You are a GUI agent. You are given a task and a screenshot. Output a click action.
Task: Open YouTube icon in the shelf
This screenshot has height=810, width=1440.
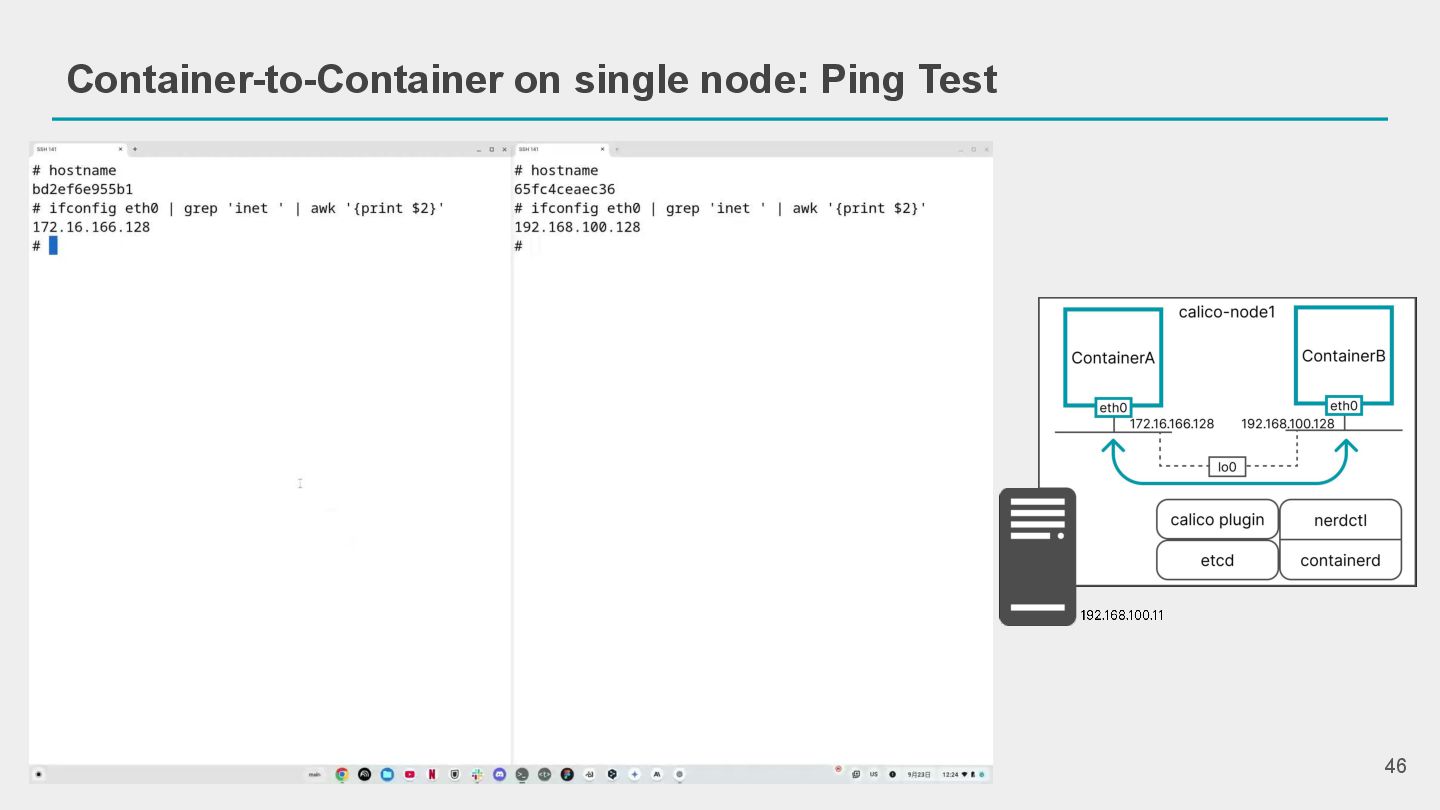(410, 774)
